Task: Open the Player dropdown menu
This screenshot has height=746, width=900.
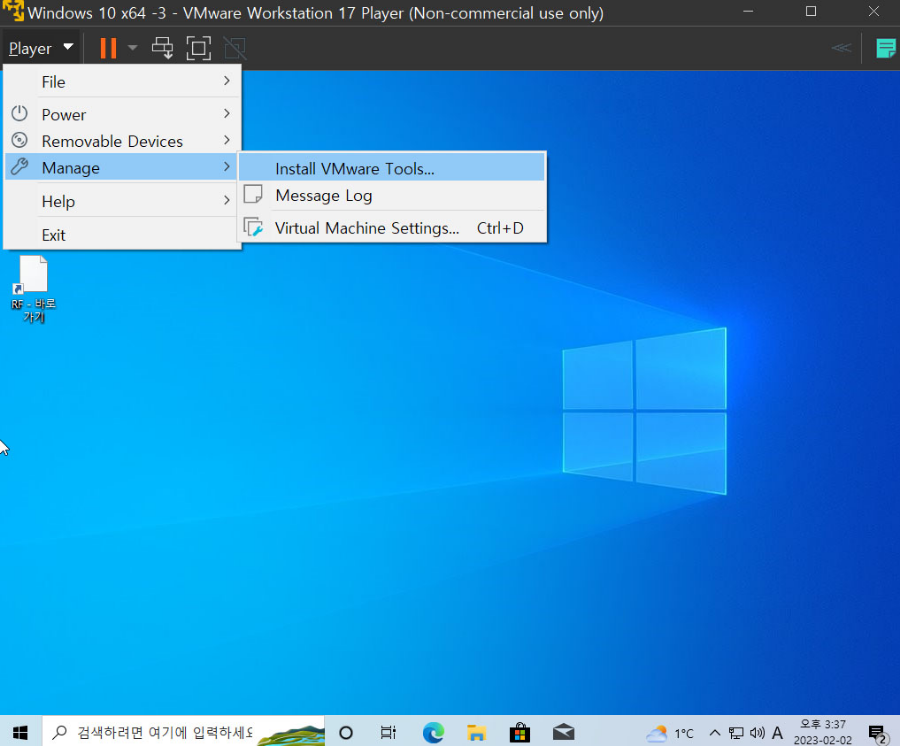Action: click(x=41, y=48)
